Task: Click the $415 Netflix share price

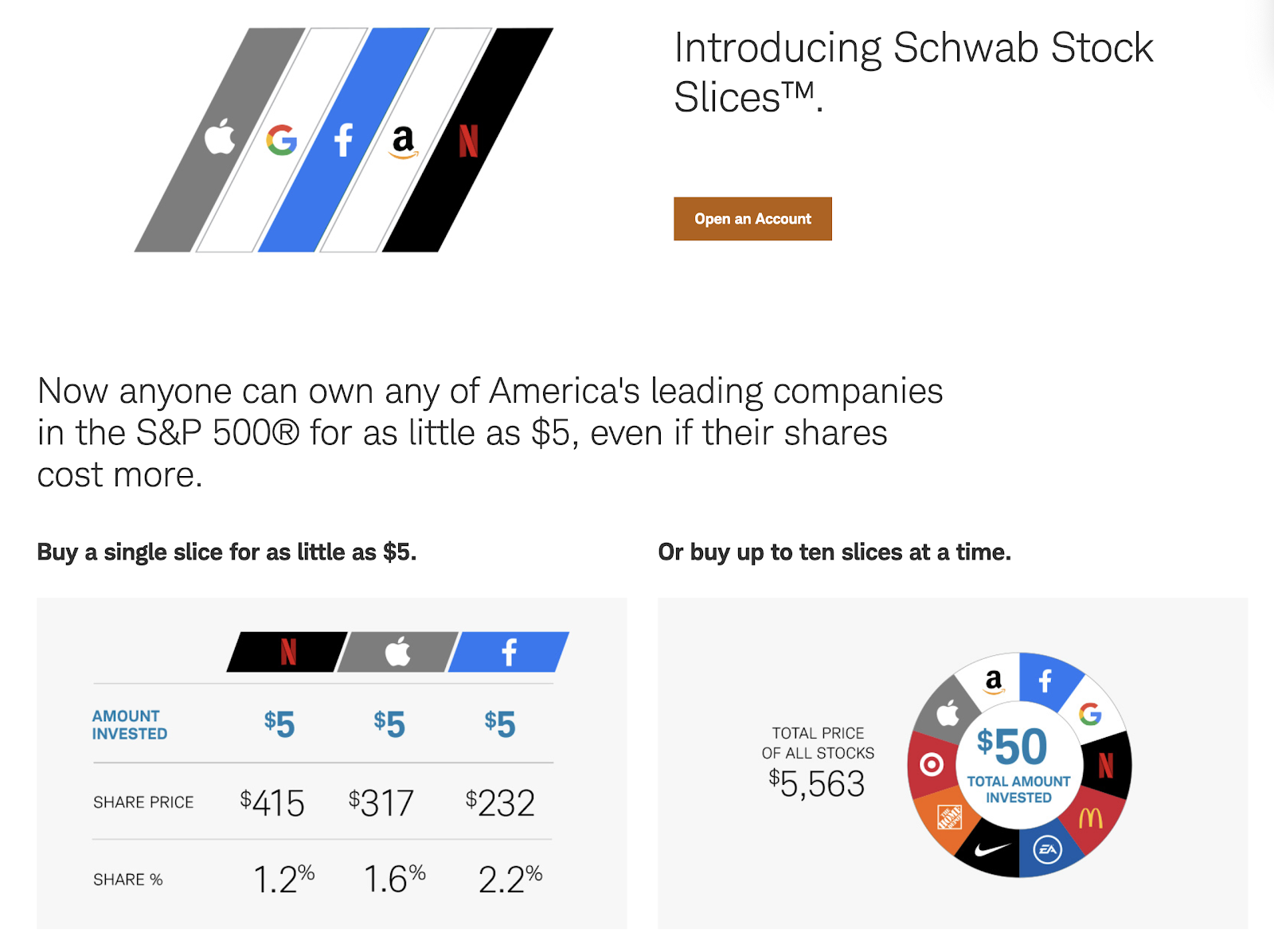Action: point(272,802)
